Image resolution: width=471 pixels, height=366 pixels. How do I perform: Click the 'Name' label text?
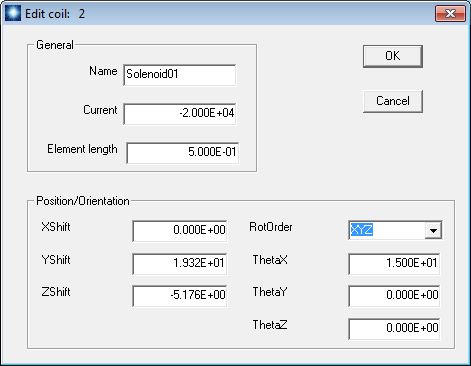tap(103, 71)
